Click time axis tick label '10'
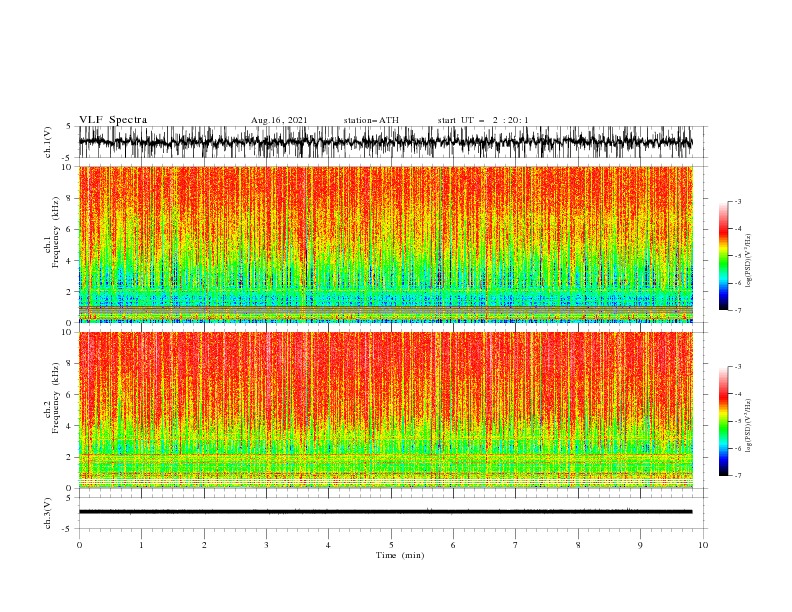 (703, 545)
